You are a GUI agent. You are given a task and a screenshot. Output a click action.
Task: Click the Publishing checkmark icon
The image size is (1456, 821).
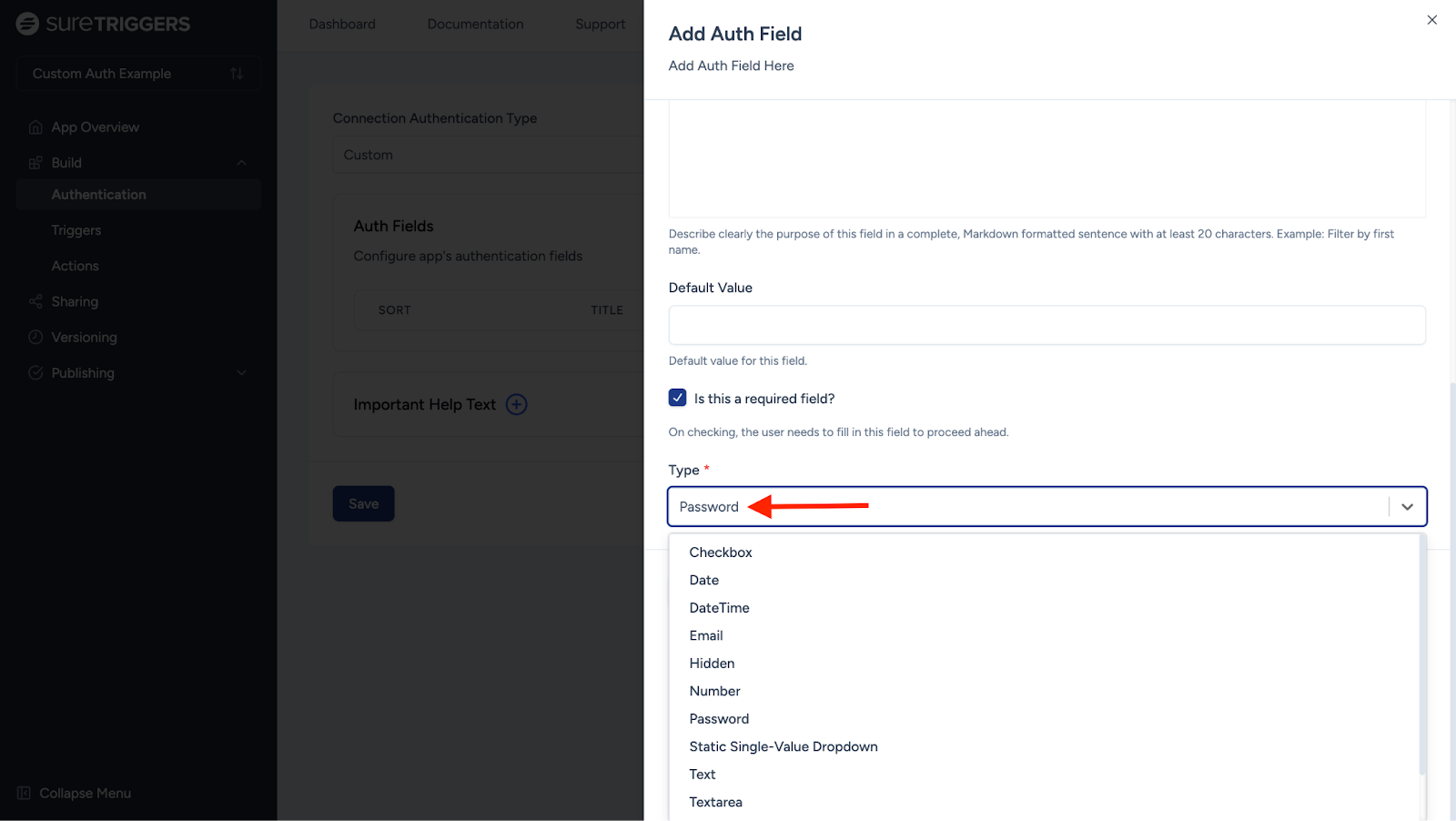pyautogui.click(x=35, y=373)
